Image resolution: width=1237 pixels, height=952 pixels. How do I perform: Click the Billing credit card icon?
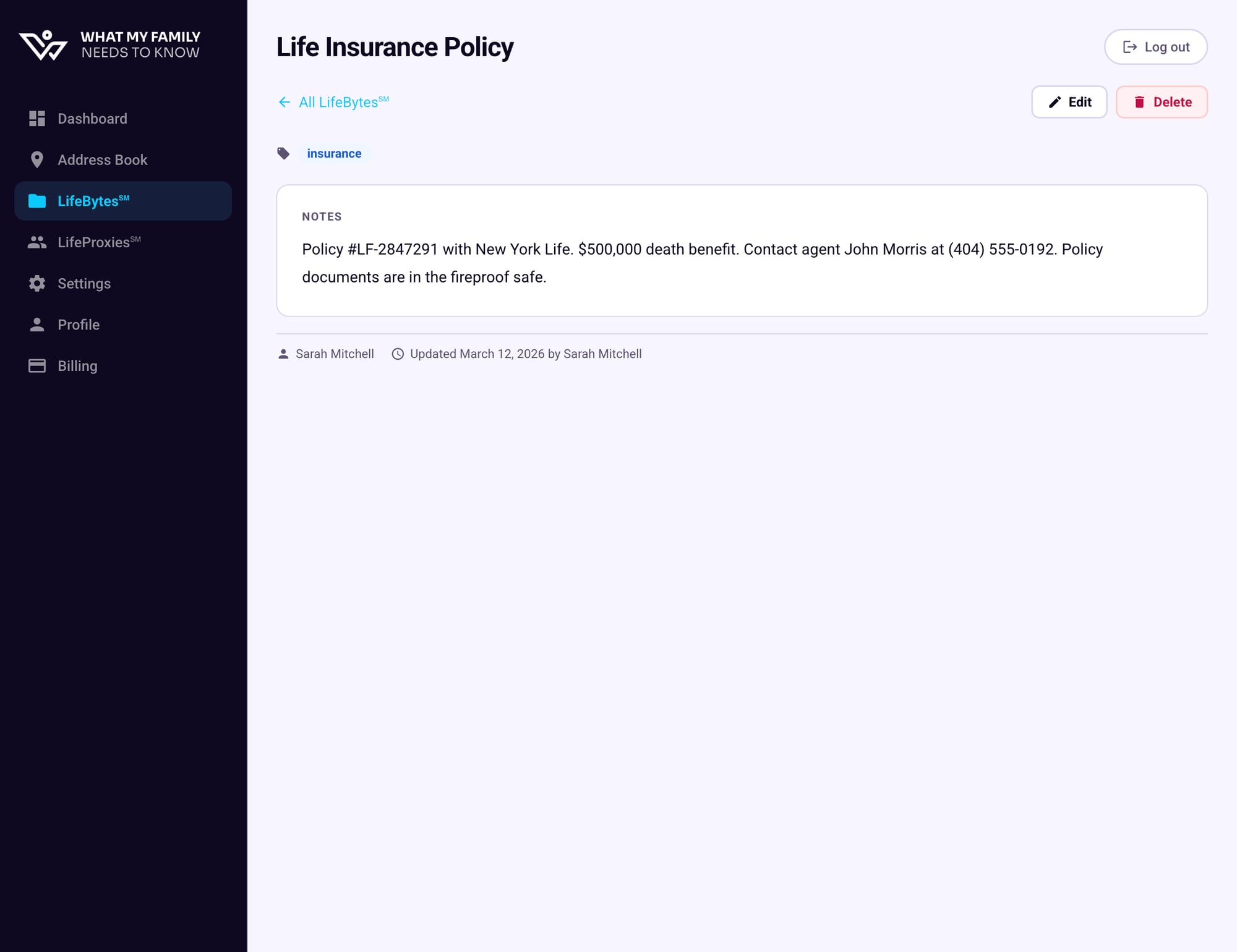pos(37,365)
